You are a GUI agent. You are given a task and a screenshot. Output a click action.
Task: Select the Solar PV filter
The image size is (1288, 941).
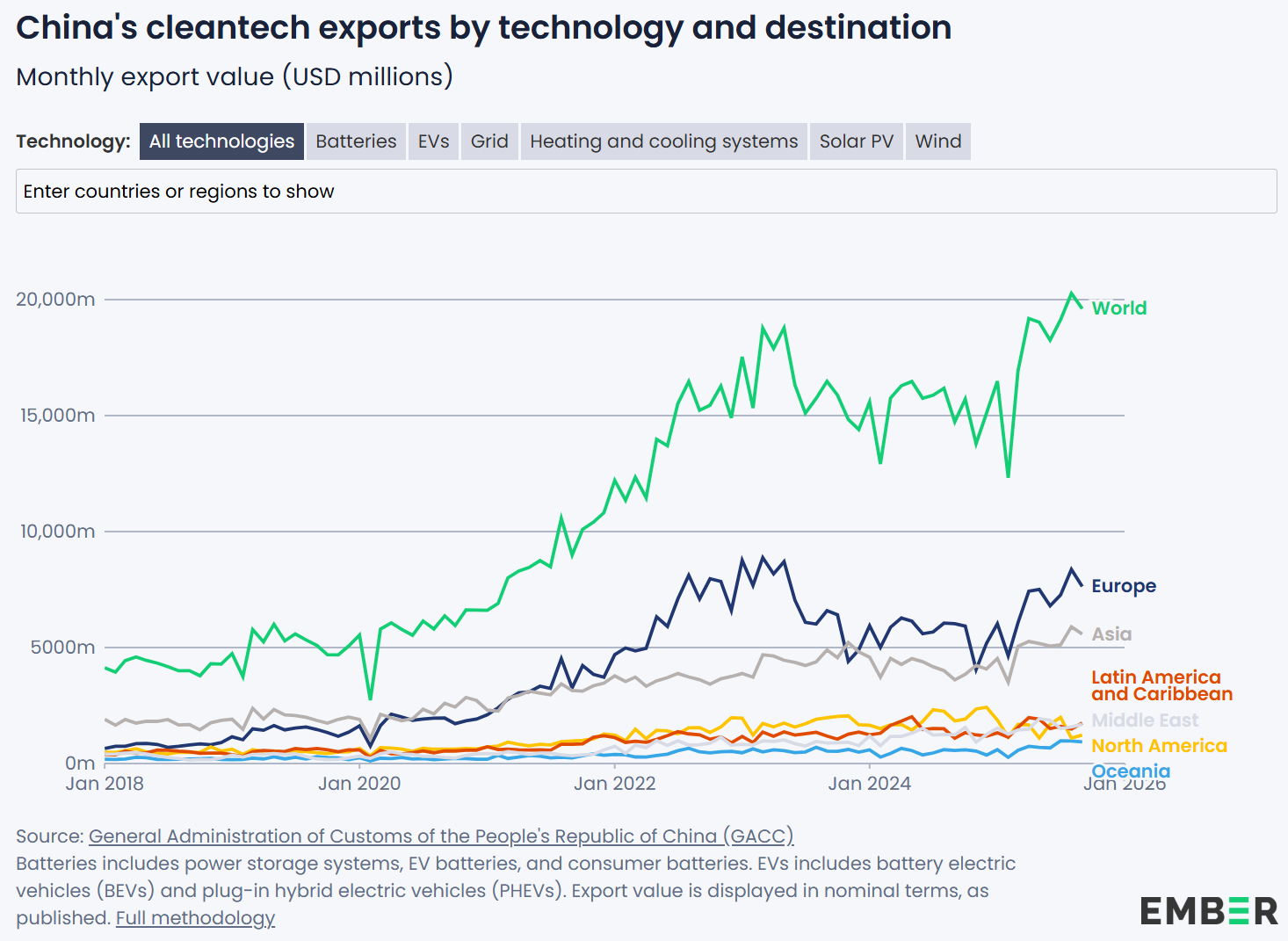(855, 141)
